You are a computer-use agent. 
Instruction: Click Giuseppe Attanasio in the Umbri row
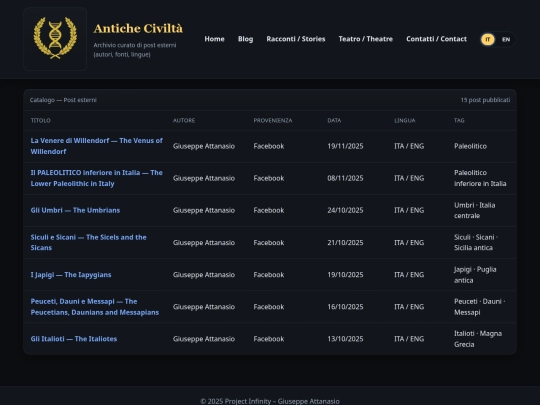[x=204, y=210]
